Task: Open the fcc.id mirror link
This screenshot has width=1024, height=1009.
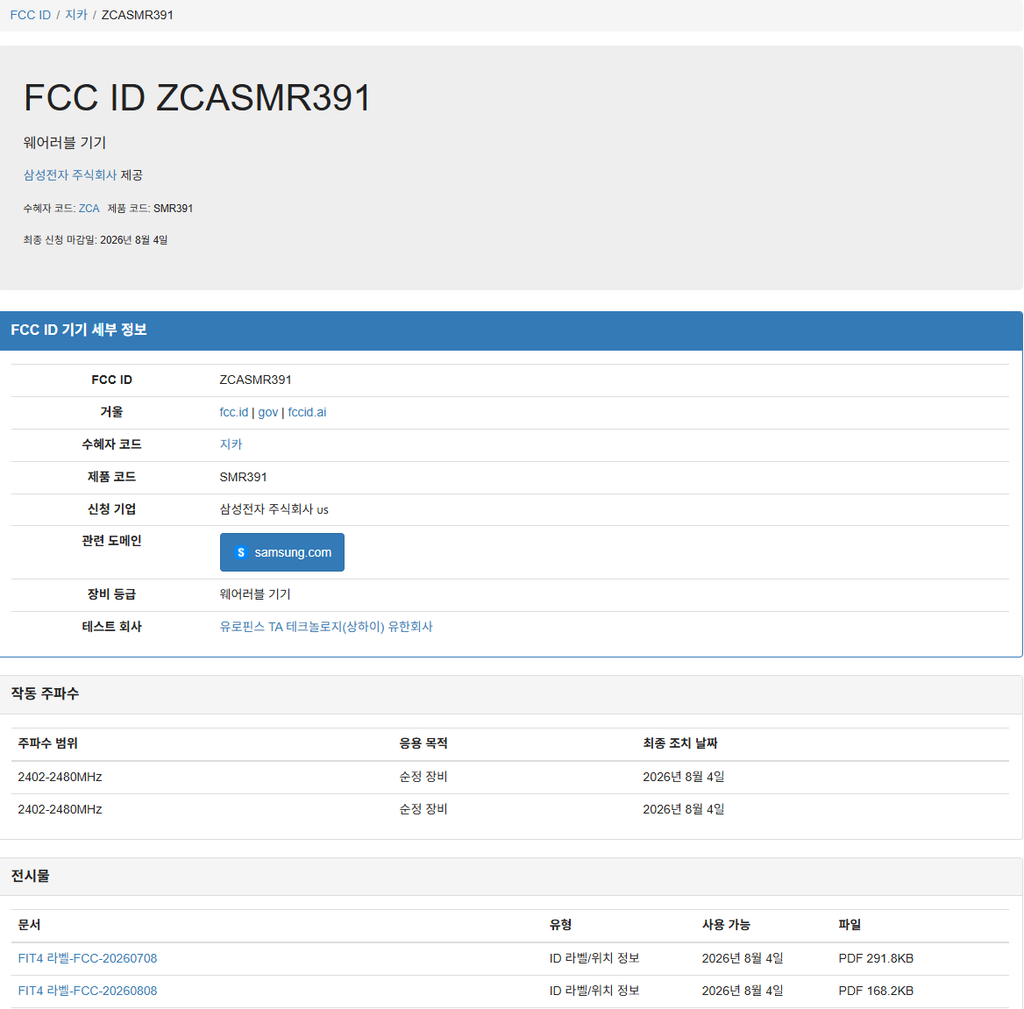Action: [x=234, y=412]
